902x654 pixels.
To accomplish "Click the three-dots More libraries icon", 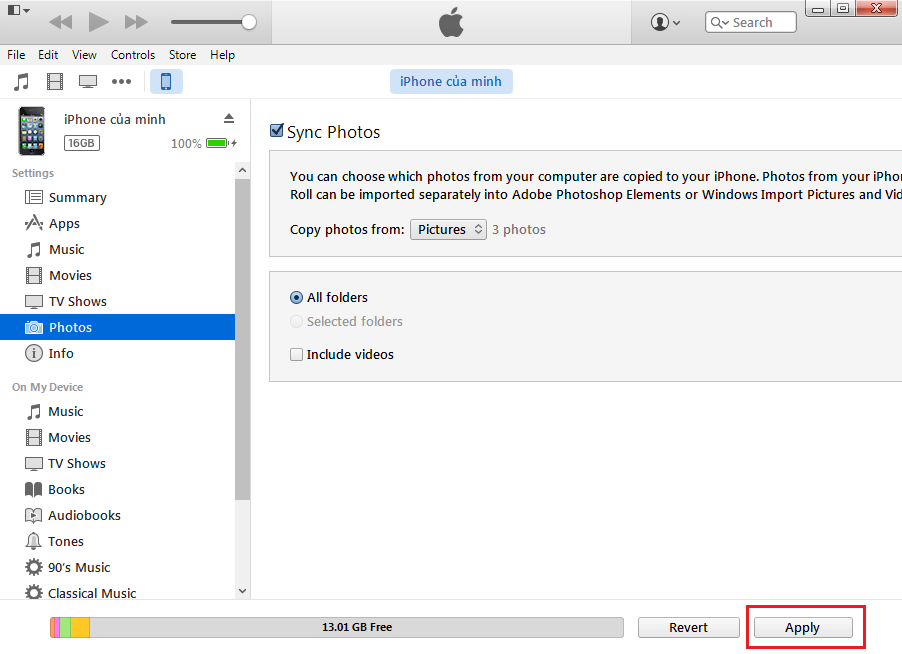I will point(121,81).
